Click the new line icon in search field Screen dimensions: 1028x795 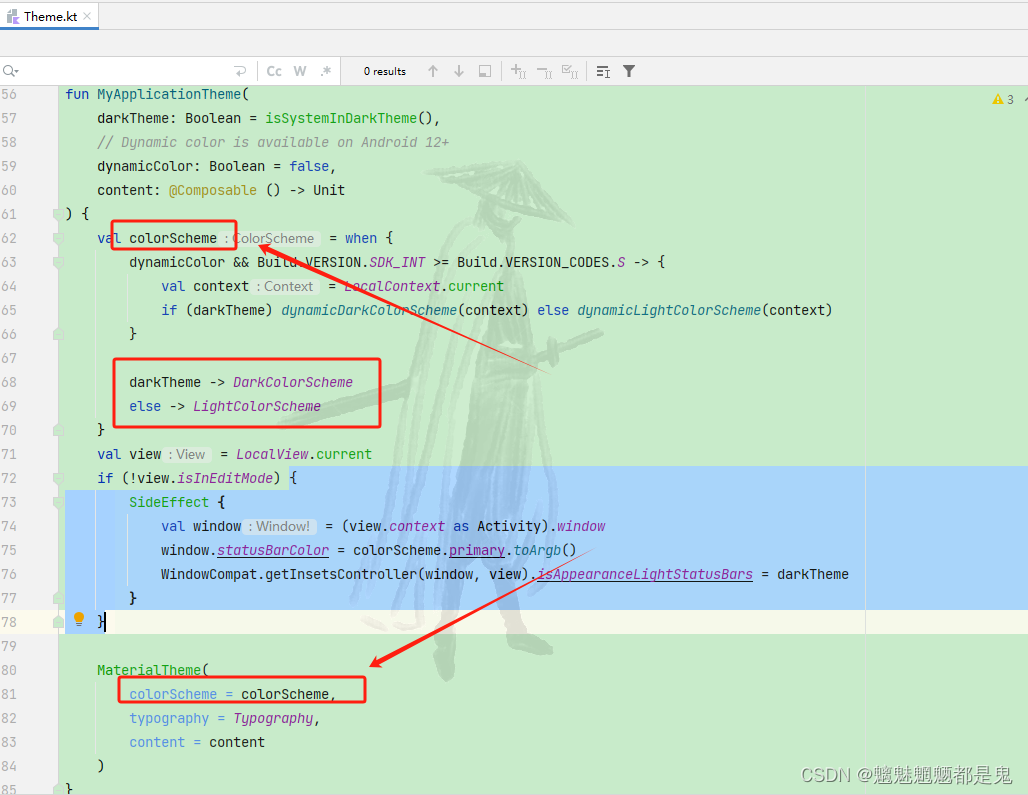click(240, 71)
